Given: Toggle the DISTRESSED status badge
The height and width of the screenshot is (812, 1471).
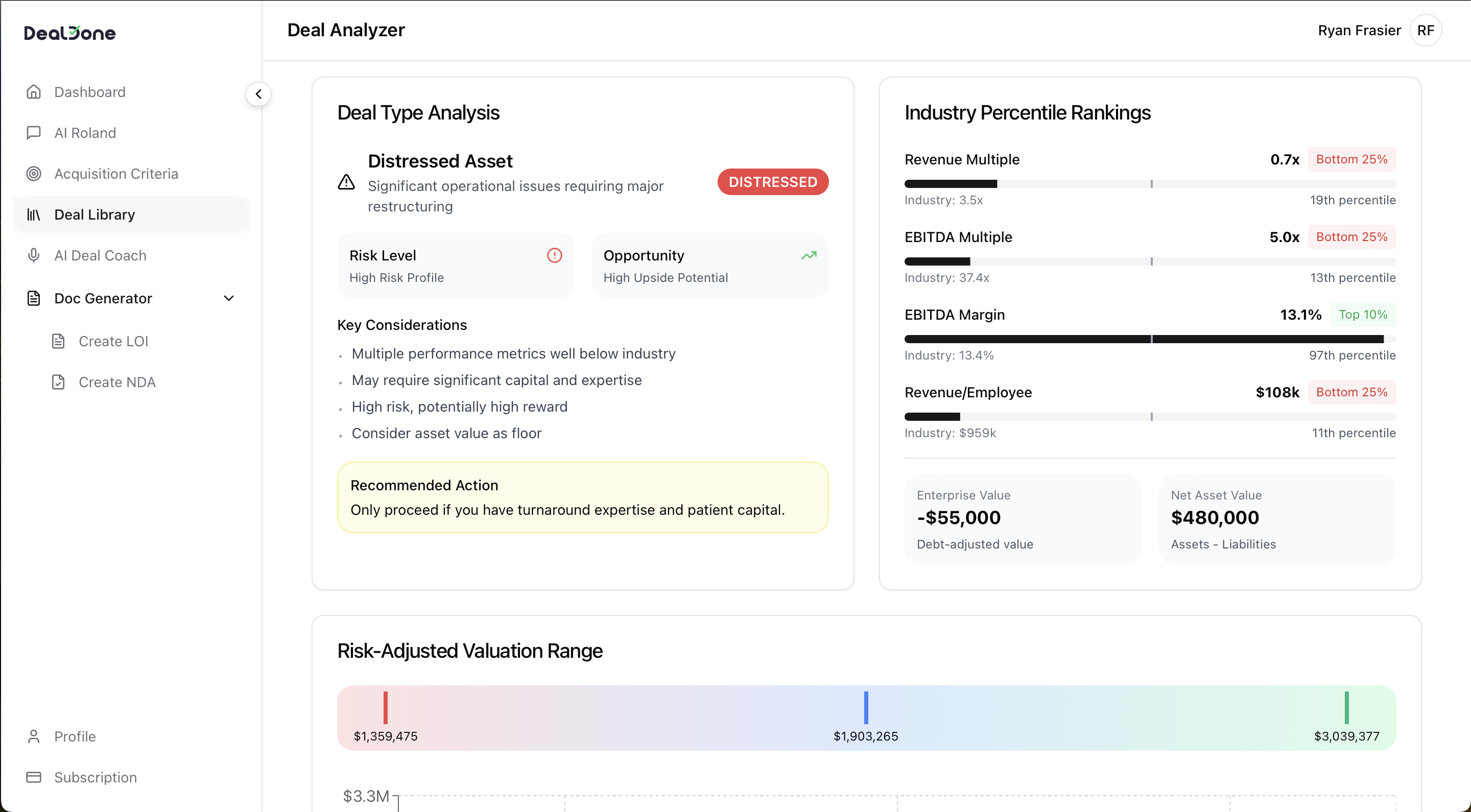Looking at the screenshot, I should 773,182.
